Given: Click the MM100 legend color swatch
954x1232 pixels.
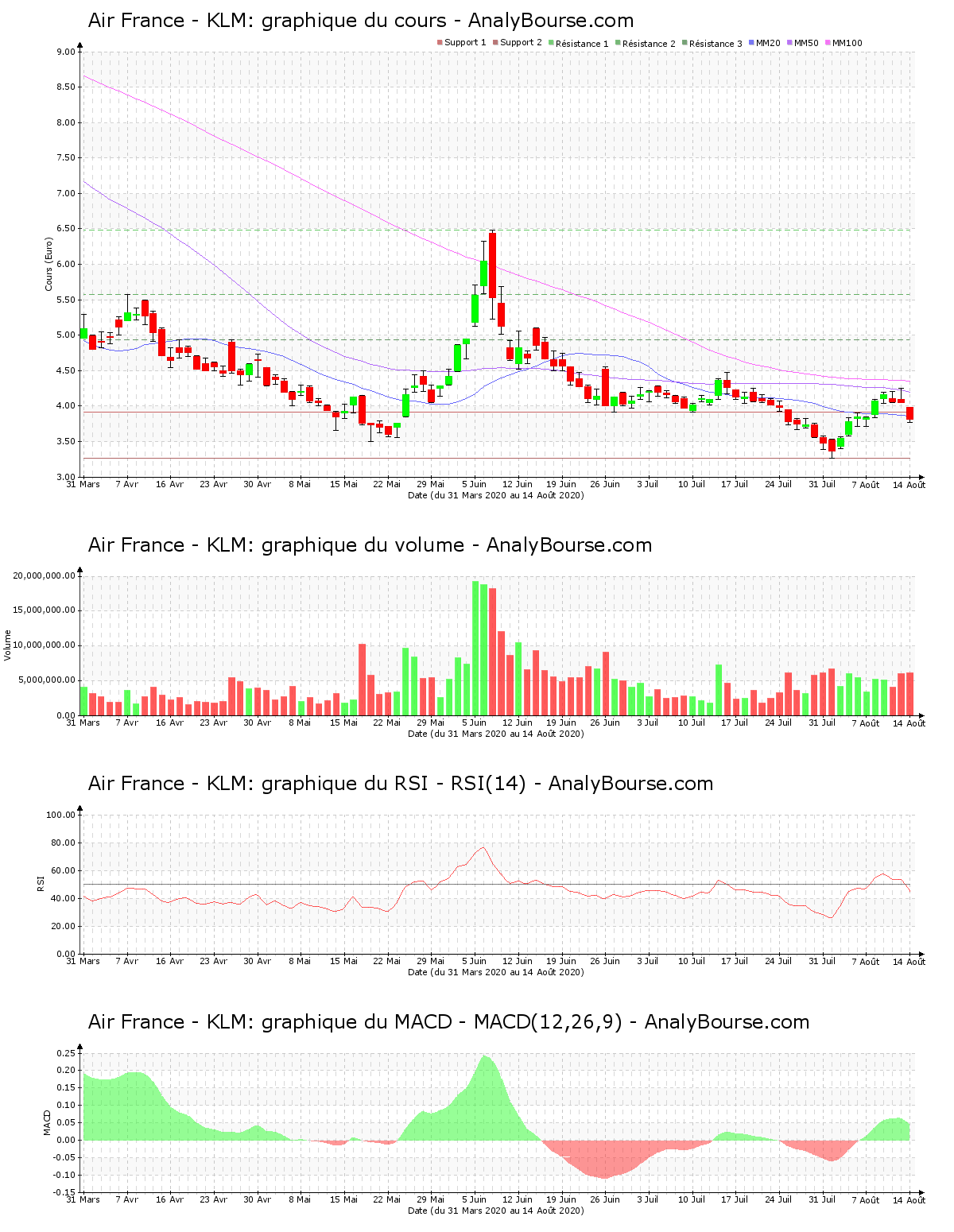Looking at the screenshot, I should pos(828,43).
